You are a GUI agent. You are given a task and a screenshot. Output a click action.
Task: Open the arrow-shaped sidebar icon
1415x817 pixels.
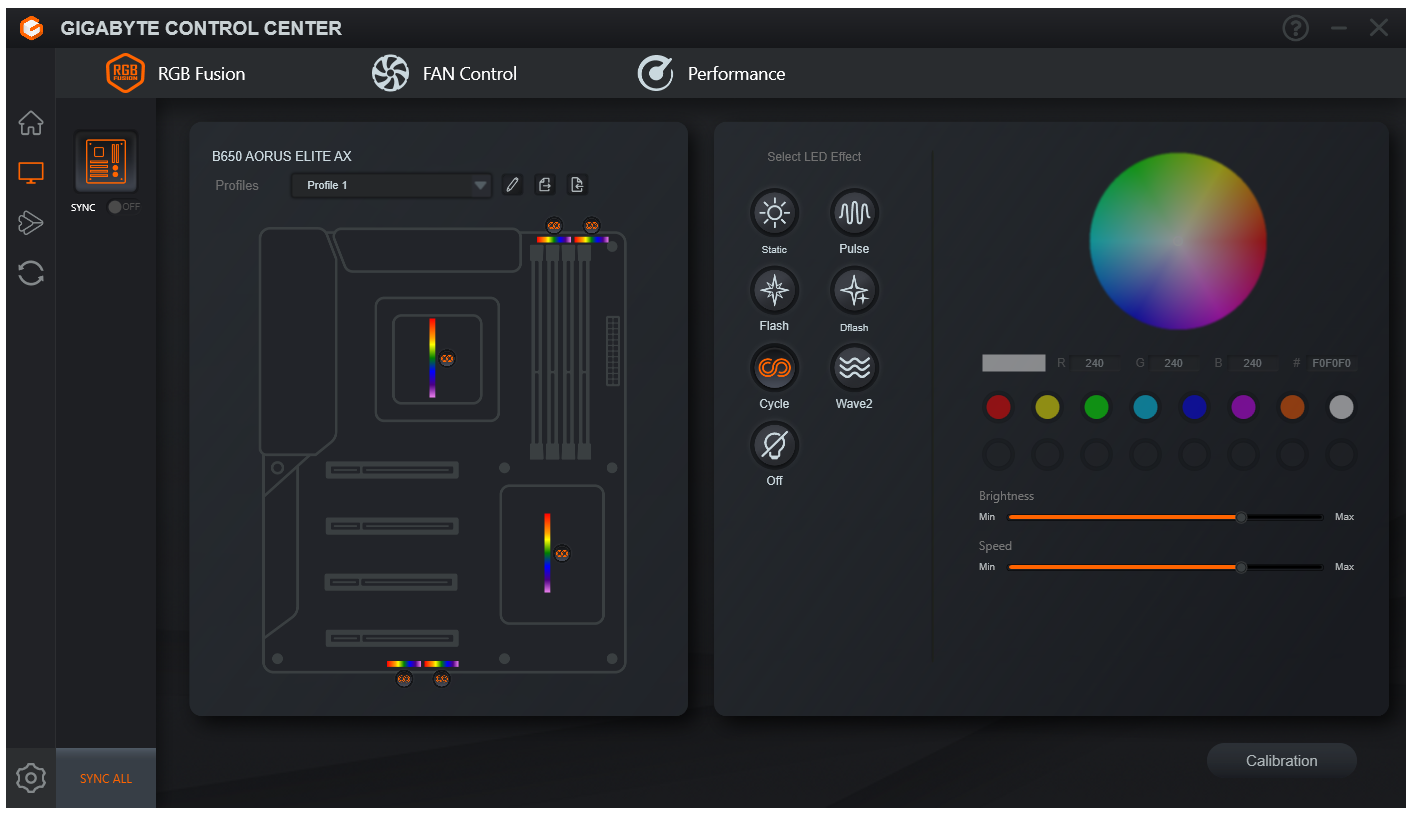tap(31, 223)
